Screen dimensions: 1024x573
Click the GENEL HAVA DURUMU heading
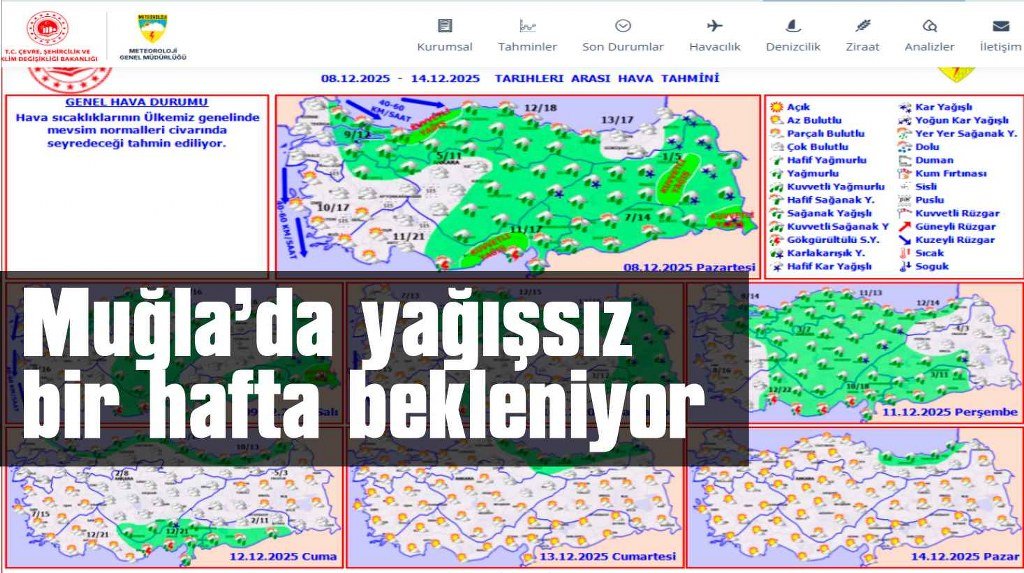click(136, 103)
